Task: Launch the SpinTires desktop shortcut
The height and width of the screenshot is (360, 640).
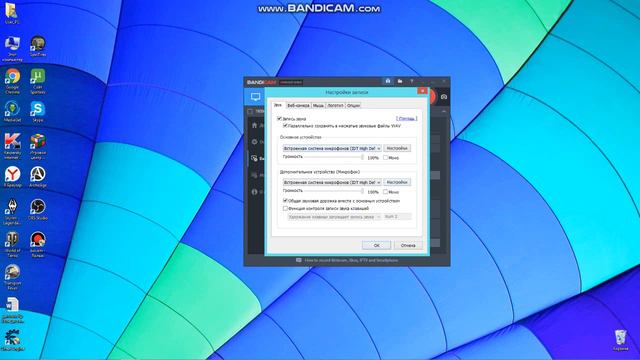Action: pyautogui.click(x=38, y=46)
